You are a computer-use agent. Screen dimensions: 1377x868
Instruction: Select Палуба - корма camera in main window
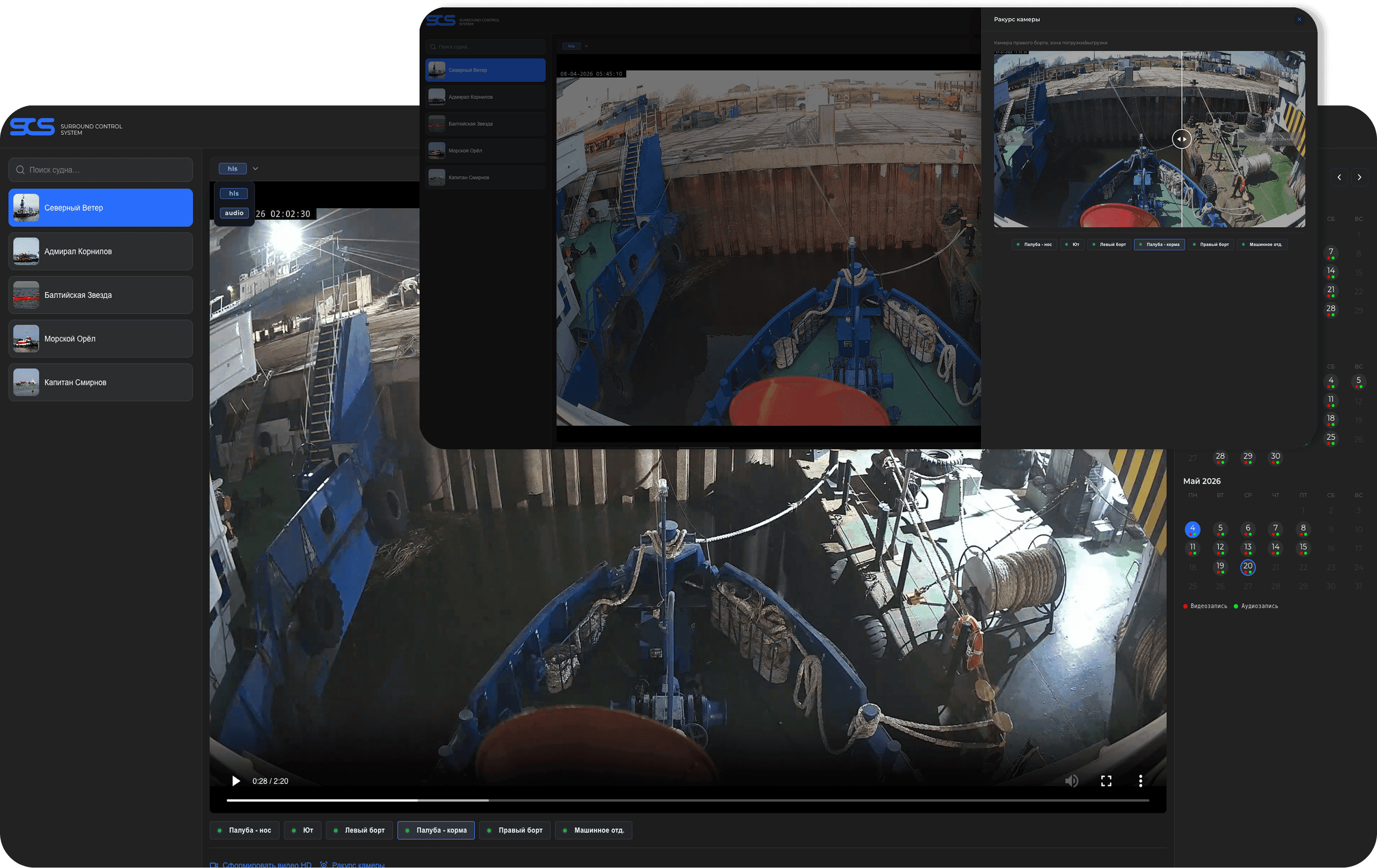[x=436, y=830]
